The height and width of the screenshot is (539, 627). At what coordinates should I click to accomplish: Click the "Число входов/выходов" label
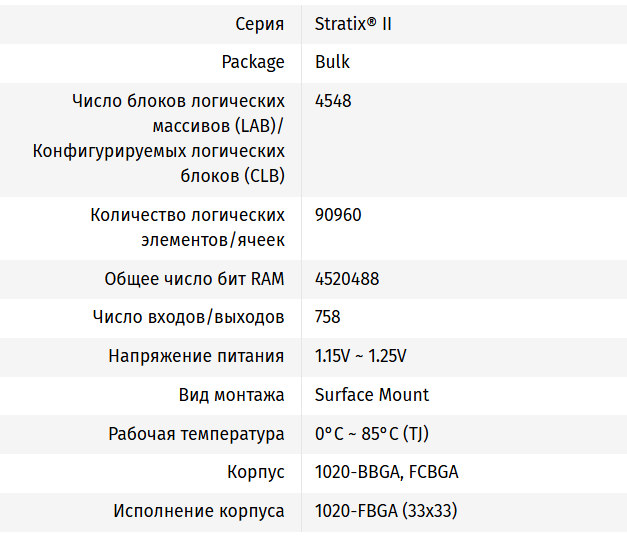coord(188,317)
